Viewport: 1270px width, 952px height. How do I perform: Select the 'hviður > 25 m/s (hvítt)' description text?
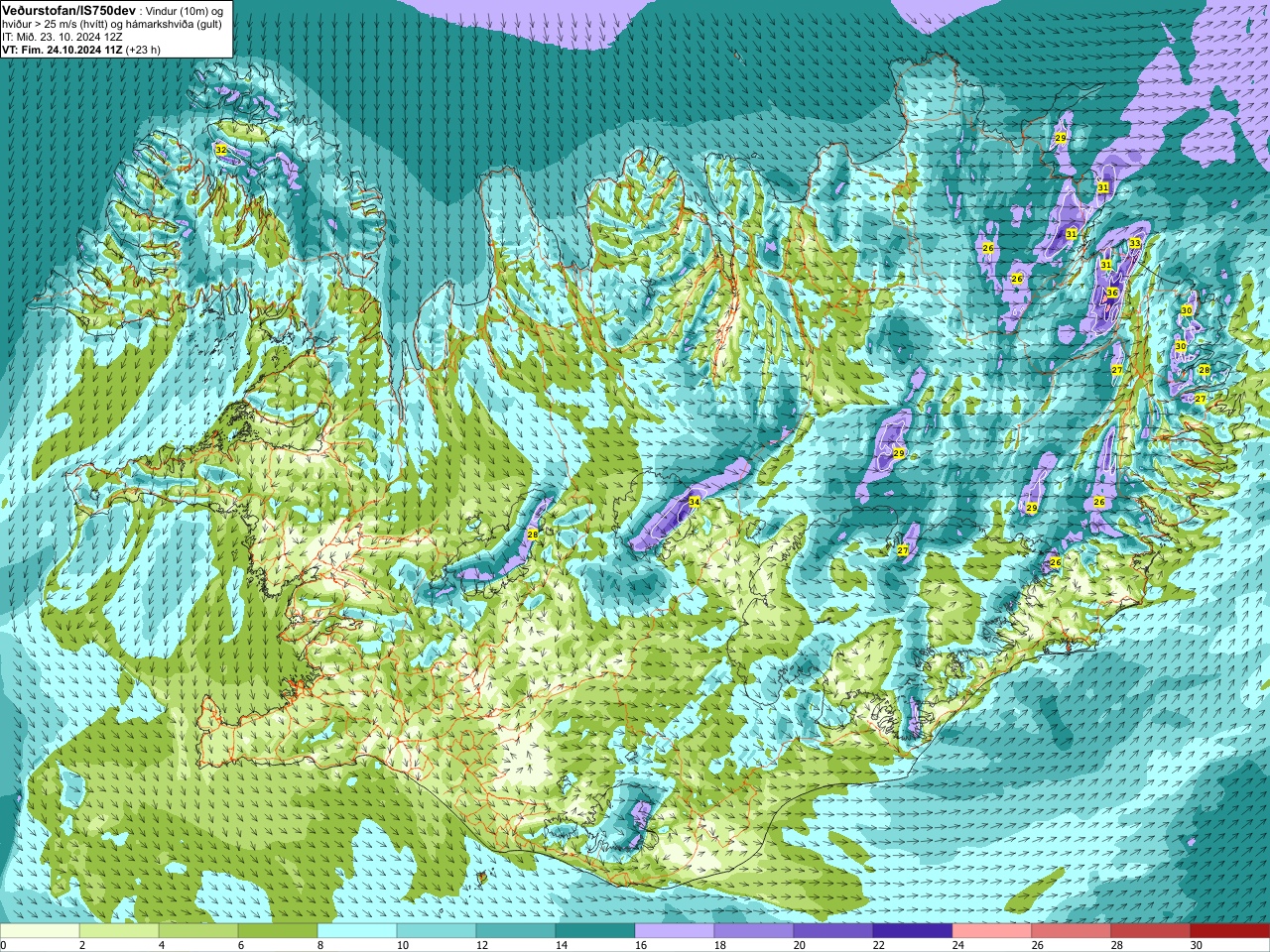click(x=56, y=23)
